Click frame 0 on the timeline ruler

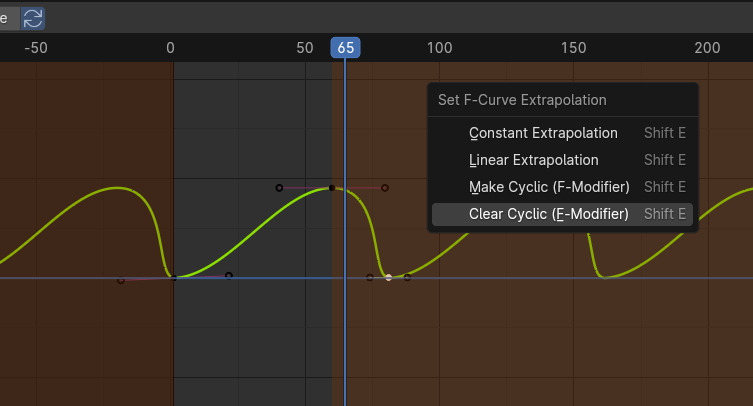pos(170,48)
